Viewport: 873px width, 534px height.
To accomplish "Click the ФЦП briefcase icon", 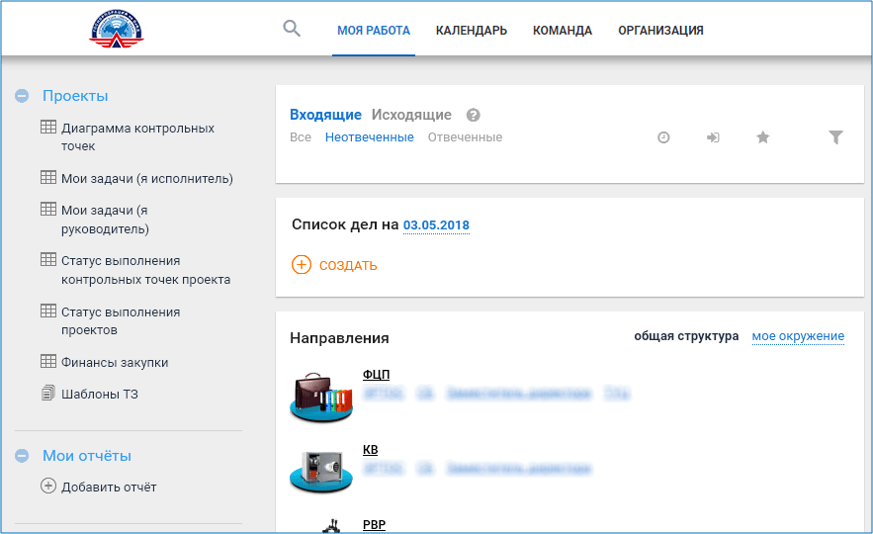I will [321, 395].
